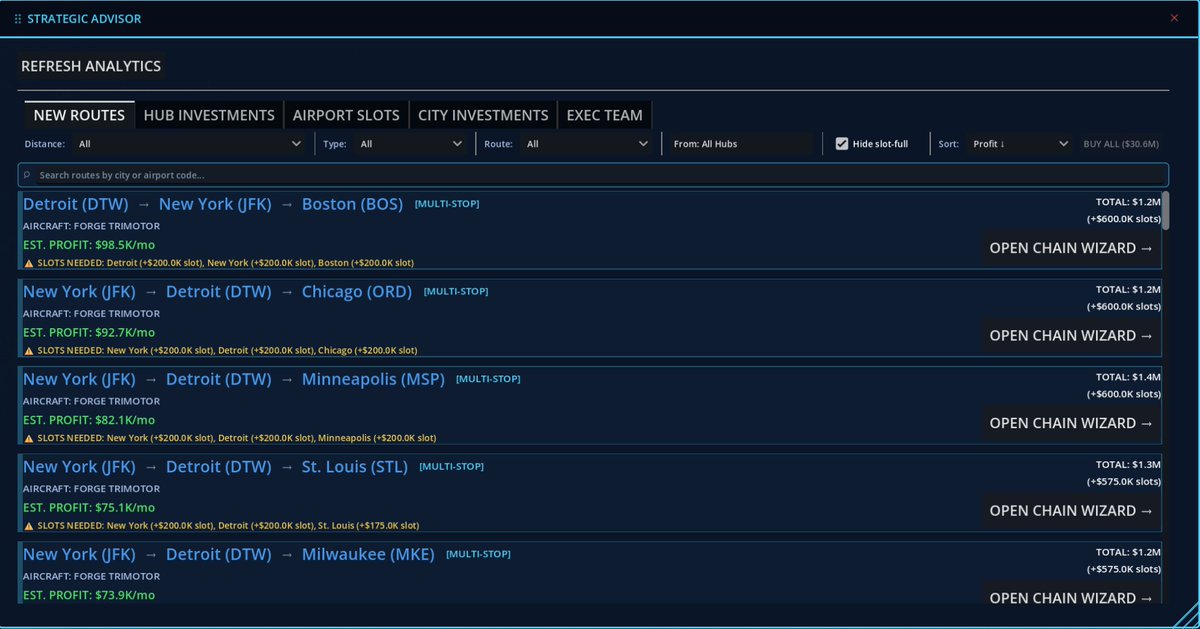Viewport: 1200px width, 629px height.
Task: Click EST. PROFIT: $75.1K/mo text
Action: coord(89,507)
